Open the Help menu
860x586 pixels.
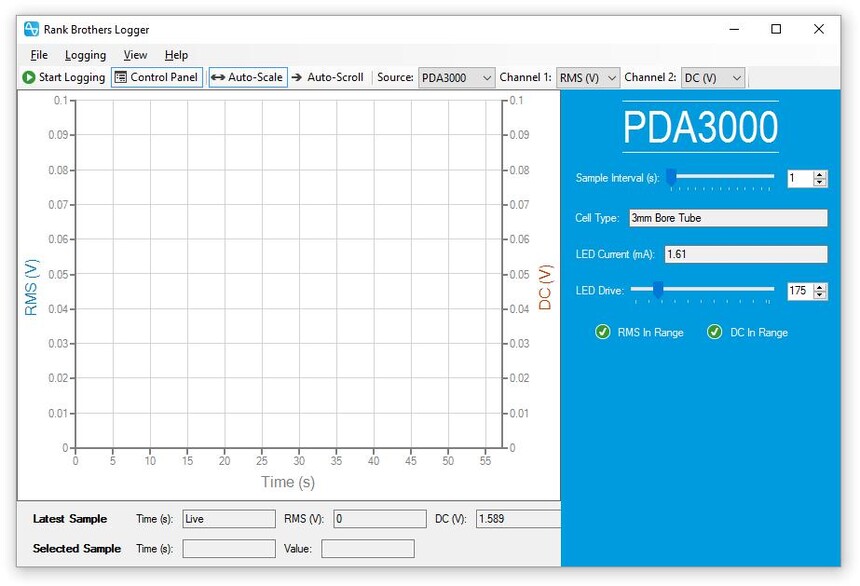176,55
